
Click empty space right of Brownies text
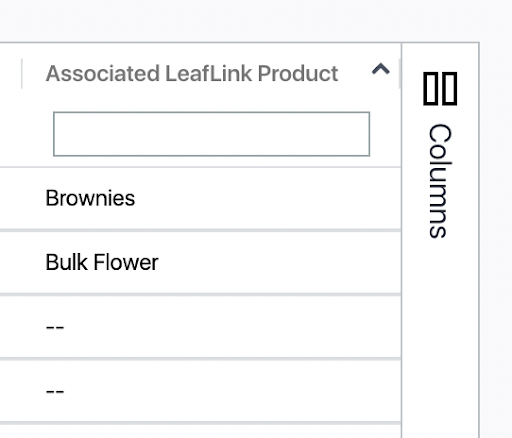click(x=267, y=198)
